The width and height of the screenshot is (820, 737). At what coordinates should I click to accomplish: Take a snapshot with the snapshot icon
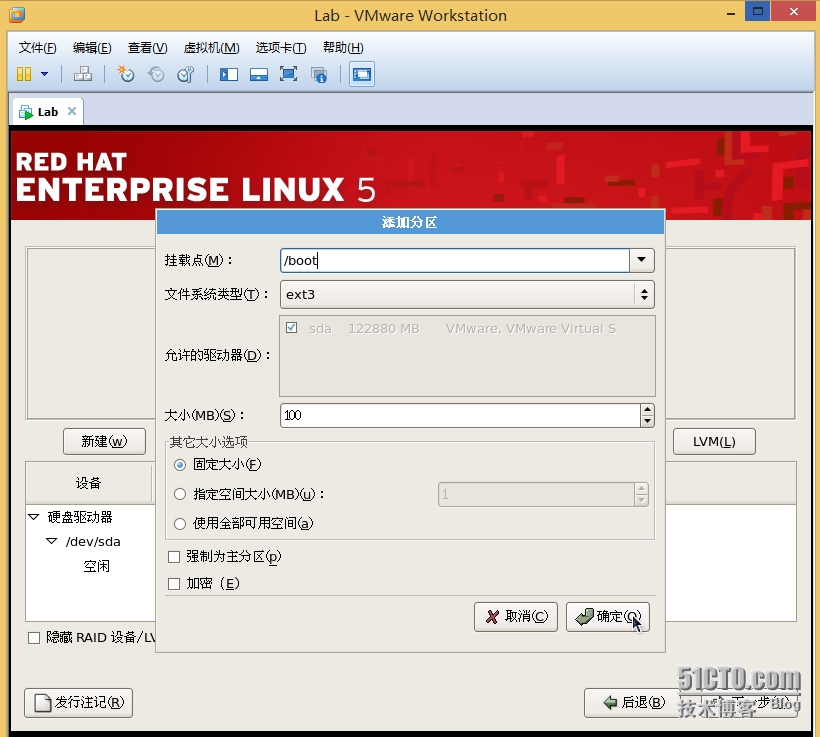tap(126, 74)
